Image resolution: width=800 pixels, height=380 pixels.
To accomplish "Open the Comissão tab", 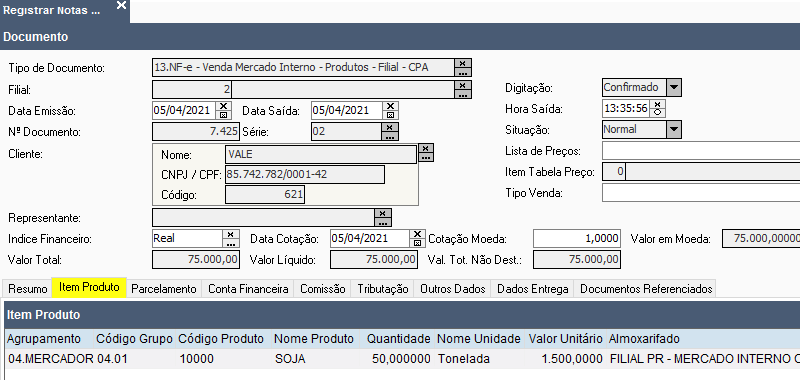I will [322, 289].
